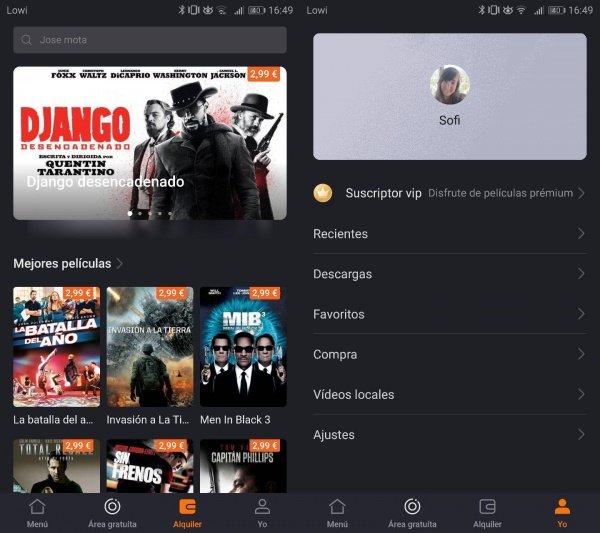
Task: Tap price tag on Men In Black 3
Action: pos(265,293)
